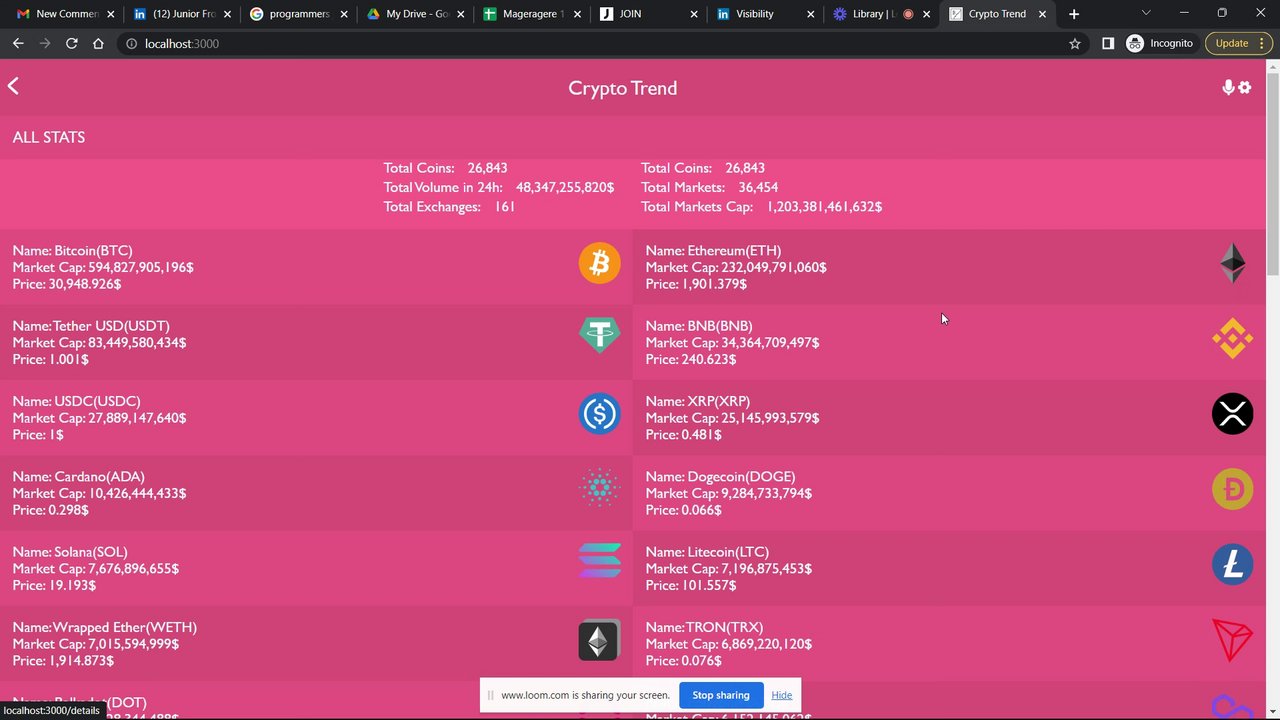Click the Total Exchanges: 161 stat
The image size is (1280, 720).
(x=449, y=207)
